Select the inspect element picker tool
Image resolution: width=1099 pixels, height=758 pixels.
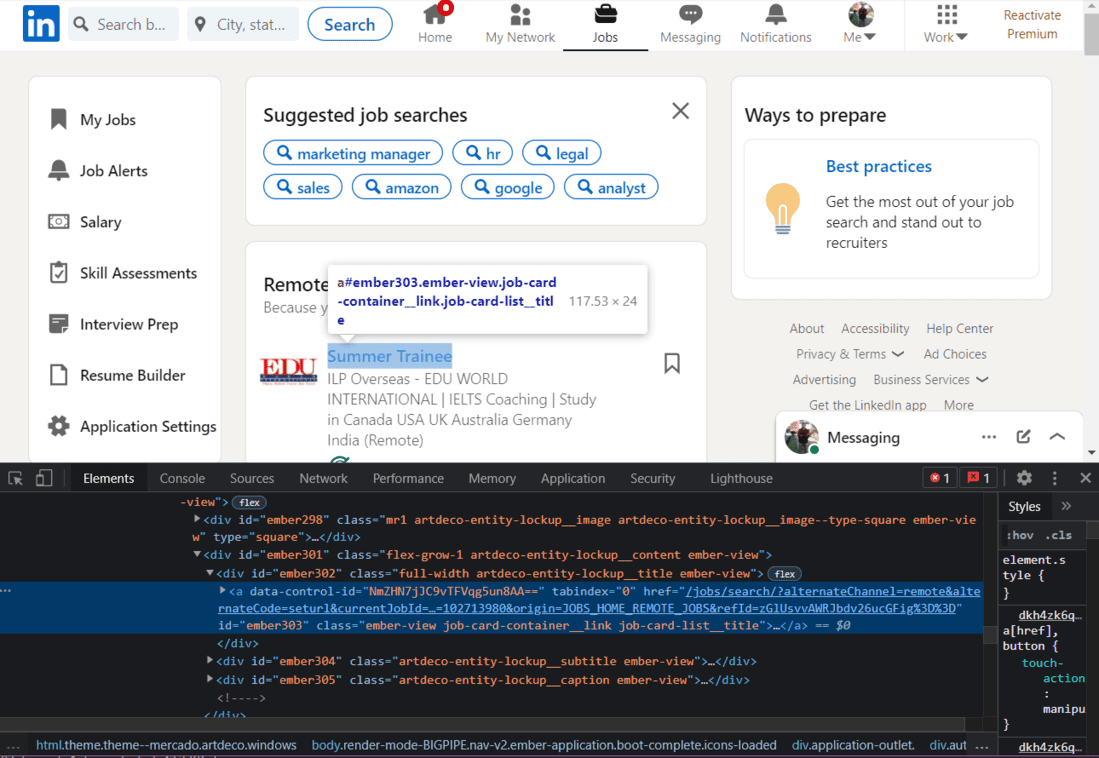pos(15,478)
